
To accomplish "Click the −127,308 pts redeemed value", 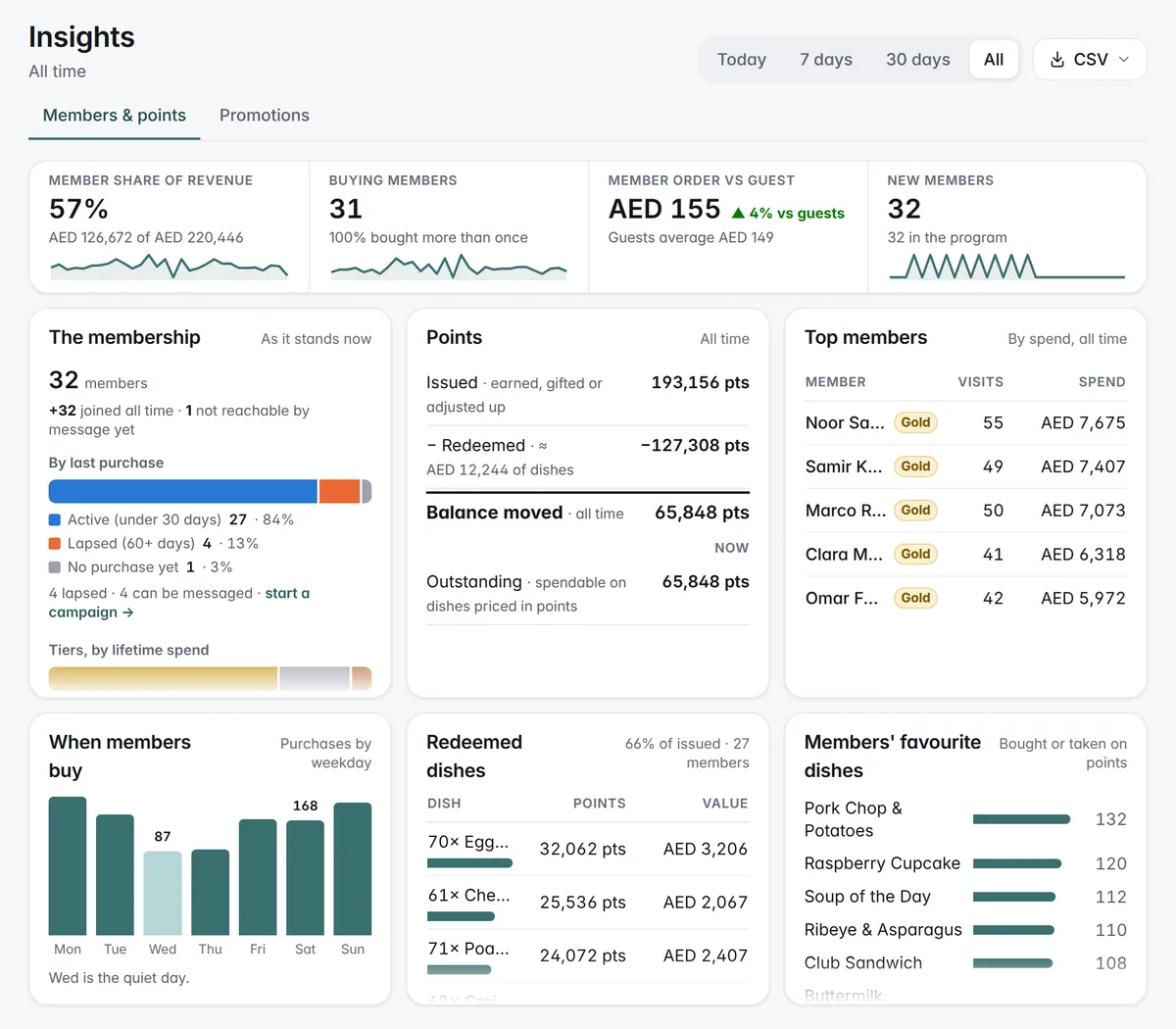I will (x=695, y=445).
